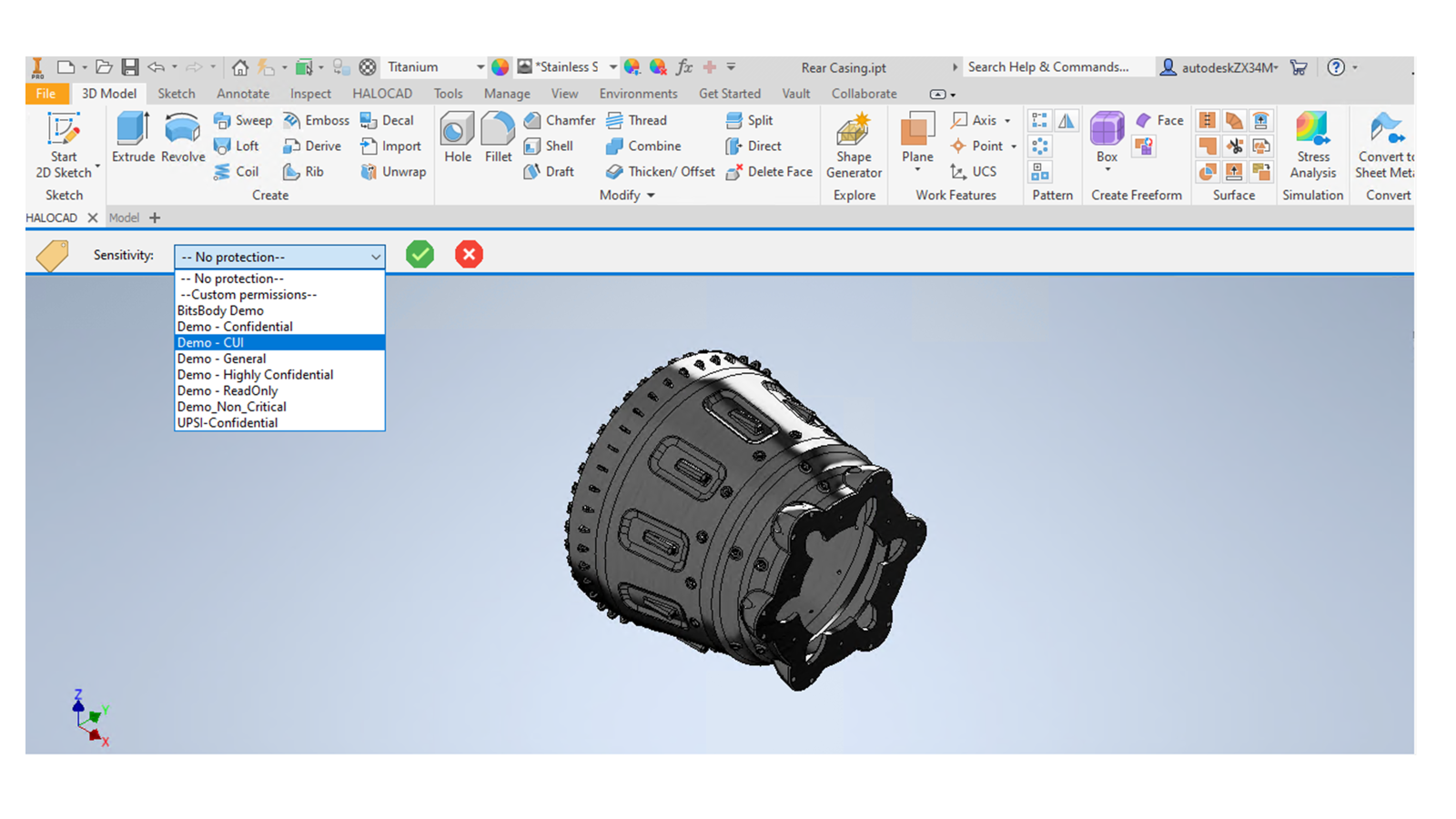Select the Mirror pattern tool
The image size is (1456, 819).
[1066, 120]
